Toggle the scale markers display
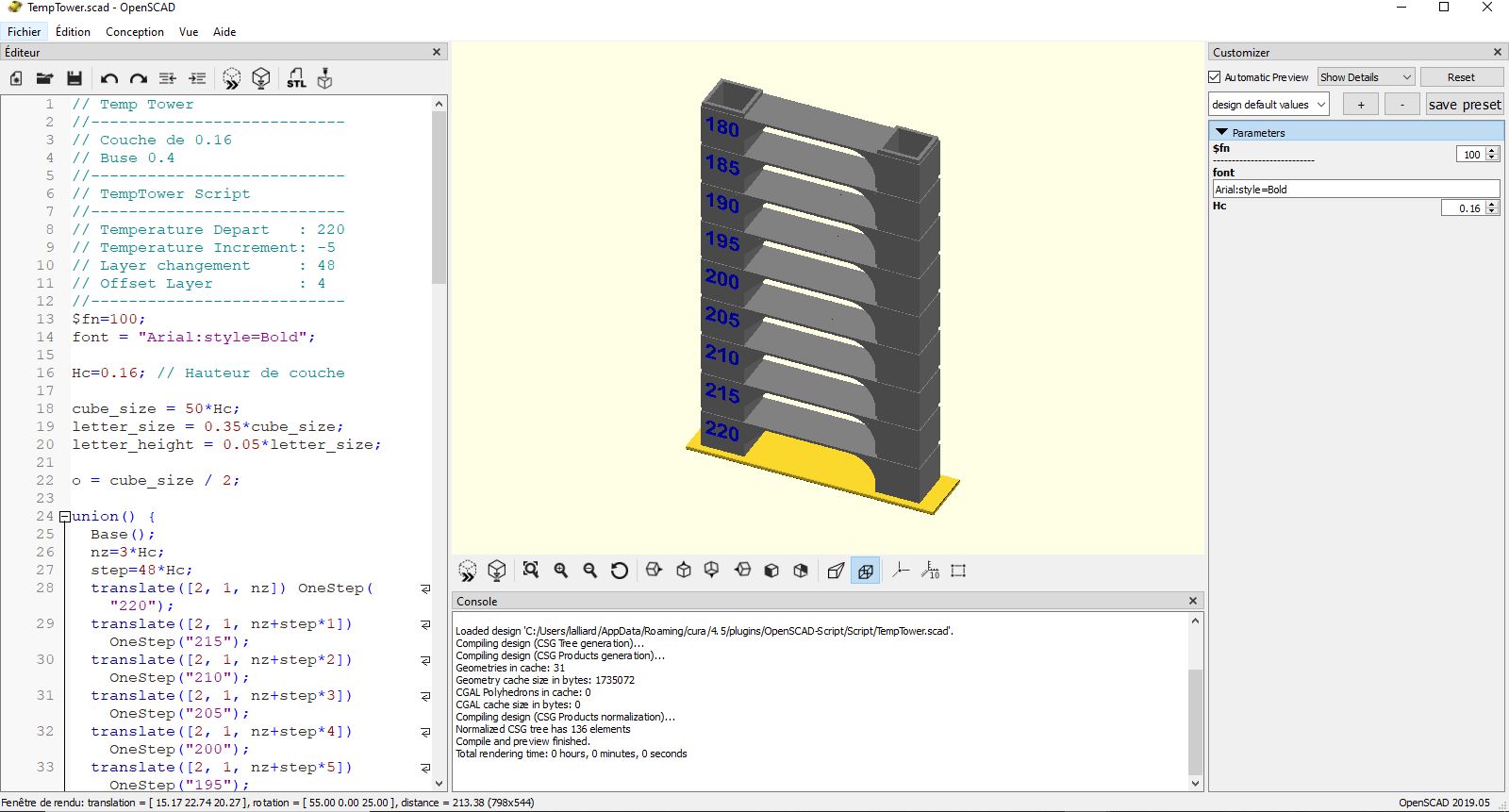This screenshot has width=1509, height=812. point(930,571)
